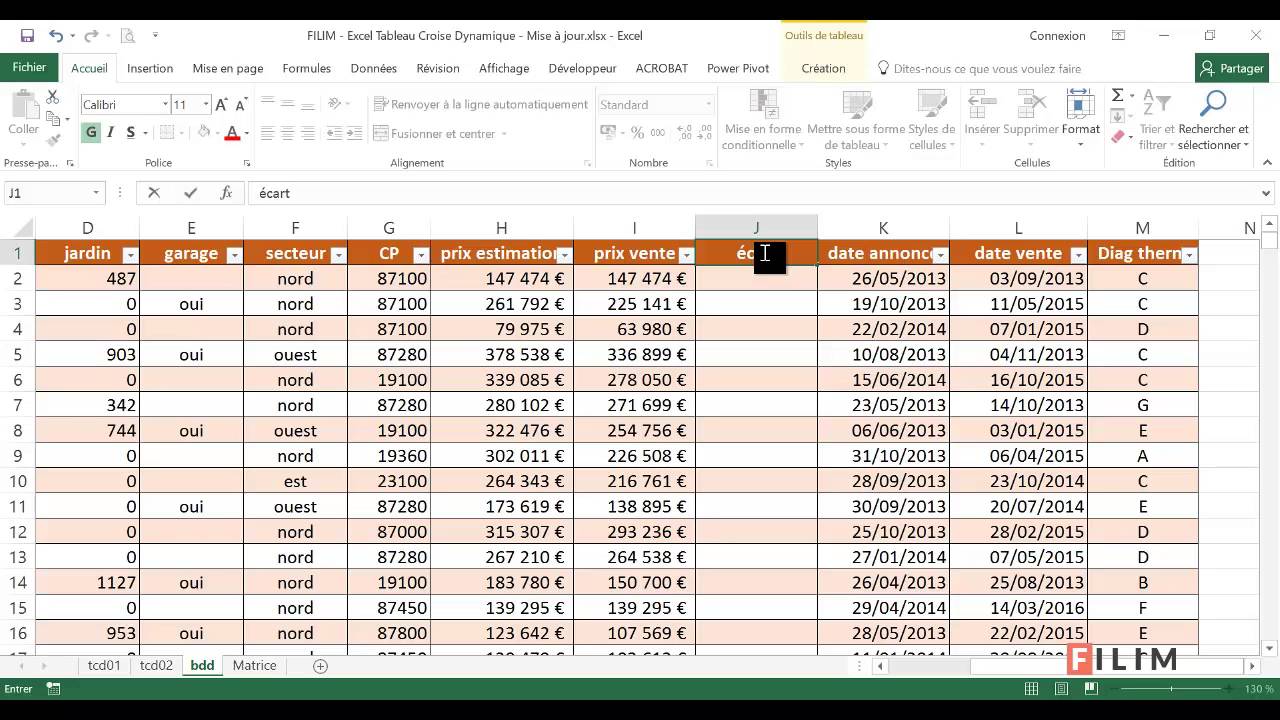Switch to the Insertion tab
Screen dimensions: 1280x720
pyautogui.click(x=150, y=68)
